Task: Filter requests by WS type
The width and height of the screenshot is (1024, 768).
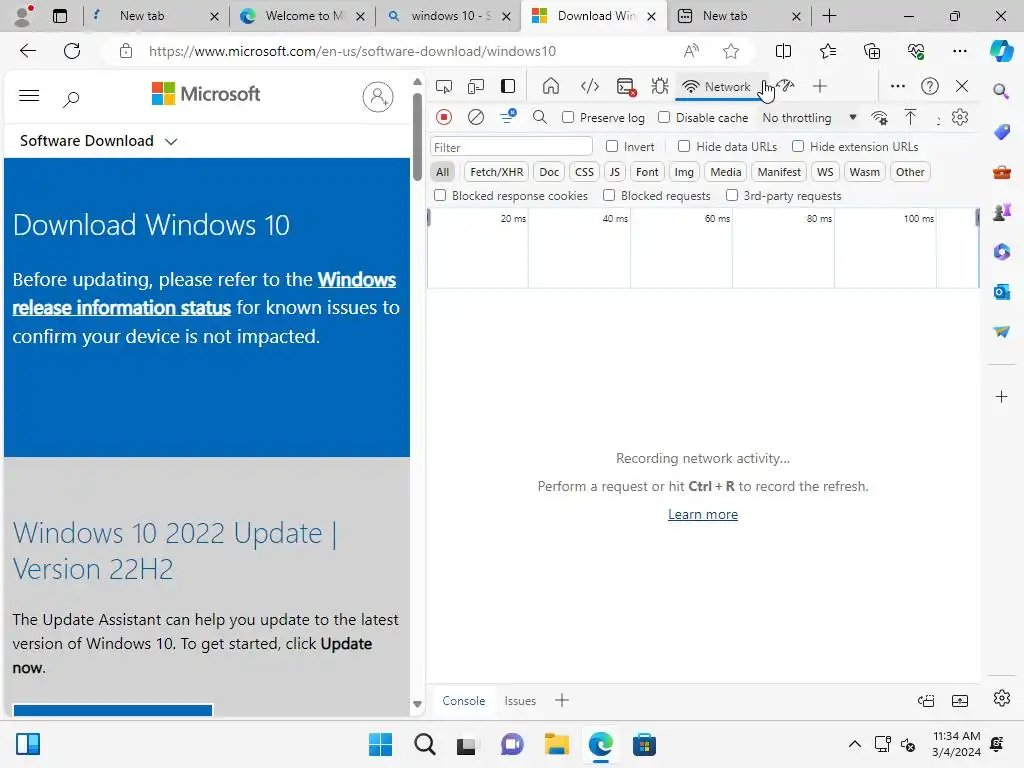Action: (x=825, y=172)
